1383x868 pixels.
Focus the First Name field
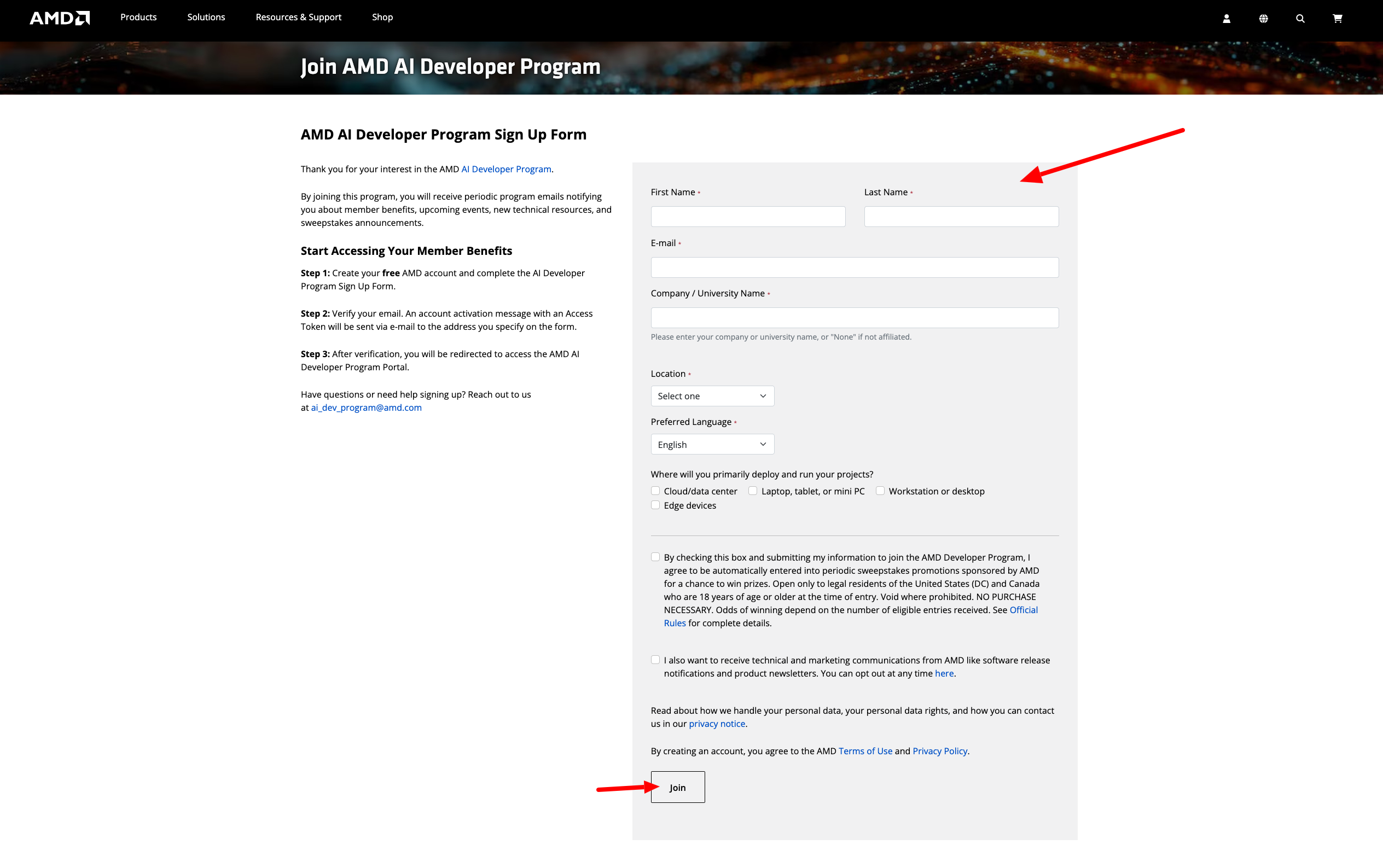click(748, 217)
